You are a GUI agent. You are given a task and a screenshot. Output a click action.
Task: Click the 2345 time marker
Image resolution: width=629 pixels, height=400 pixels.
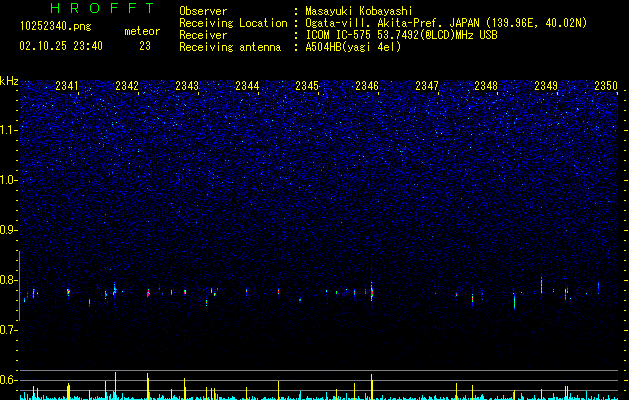click(x=307, y=86)
